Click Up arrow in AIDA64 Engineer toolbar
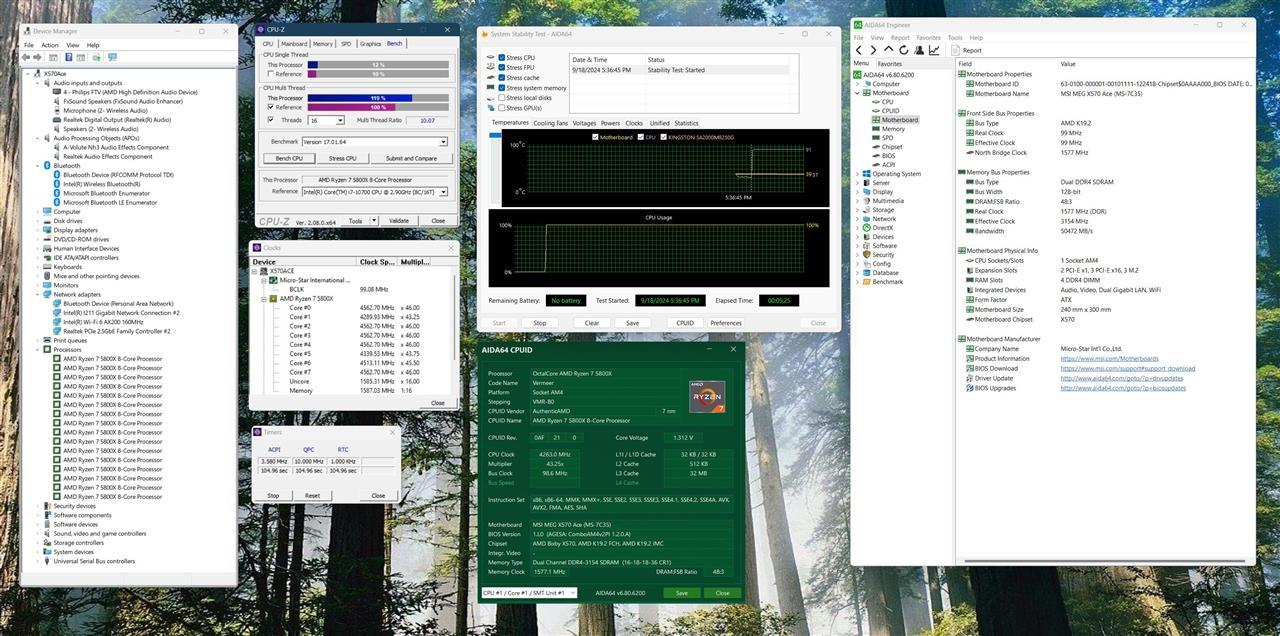 pyautogui.click(x=889, y=50)
